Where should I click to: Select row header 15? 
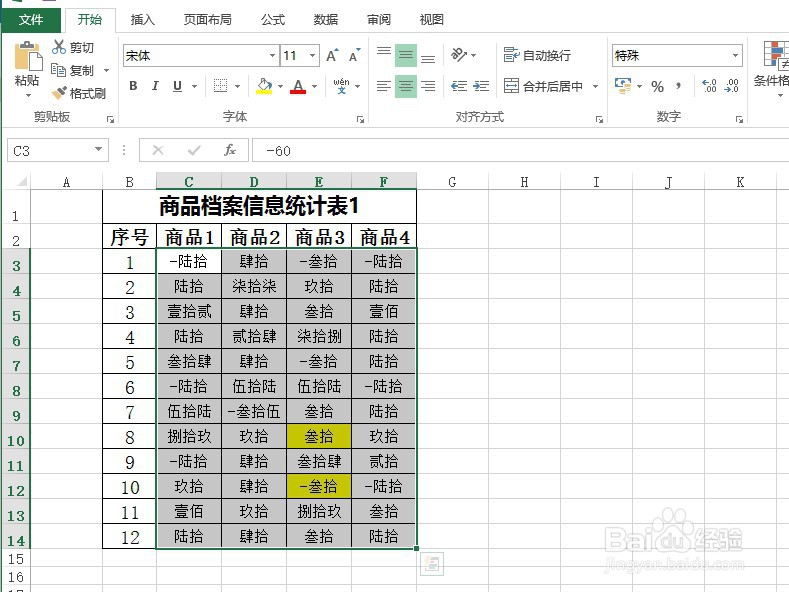[16, 559]
